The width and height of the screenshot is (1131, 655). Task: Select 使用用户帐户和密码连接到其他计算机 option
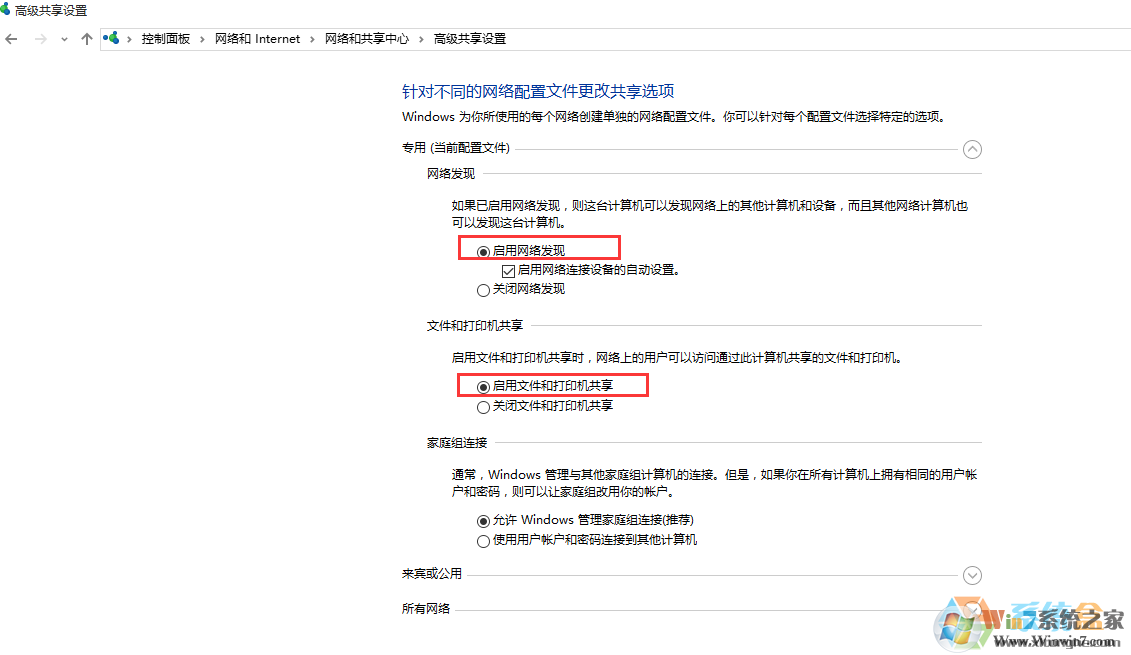pyautogui.click(x=484, y=541)
